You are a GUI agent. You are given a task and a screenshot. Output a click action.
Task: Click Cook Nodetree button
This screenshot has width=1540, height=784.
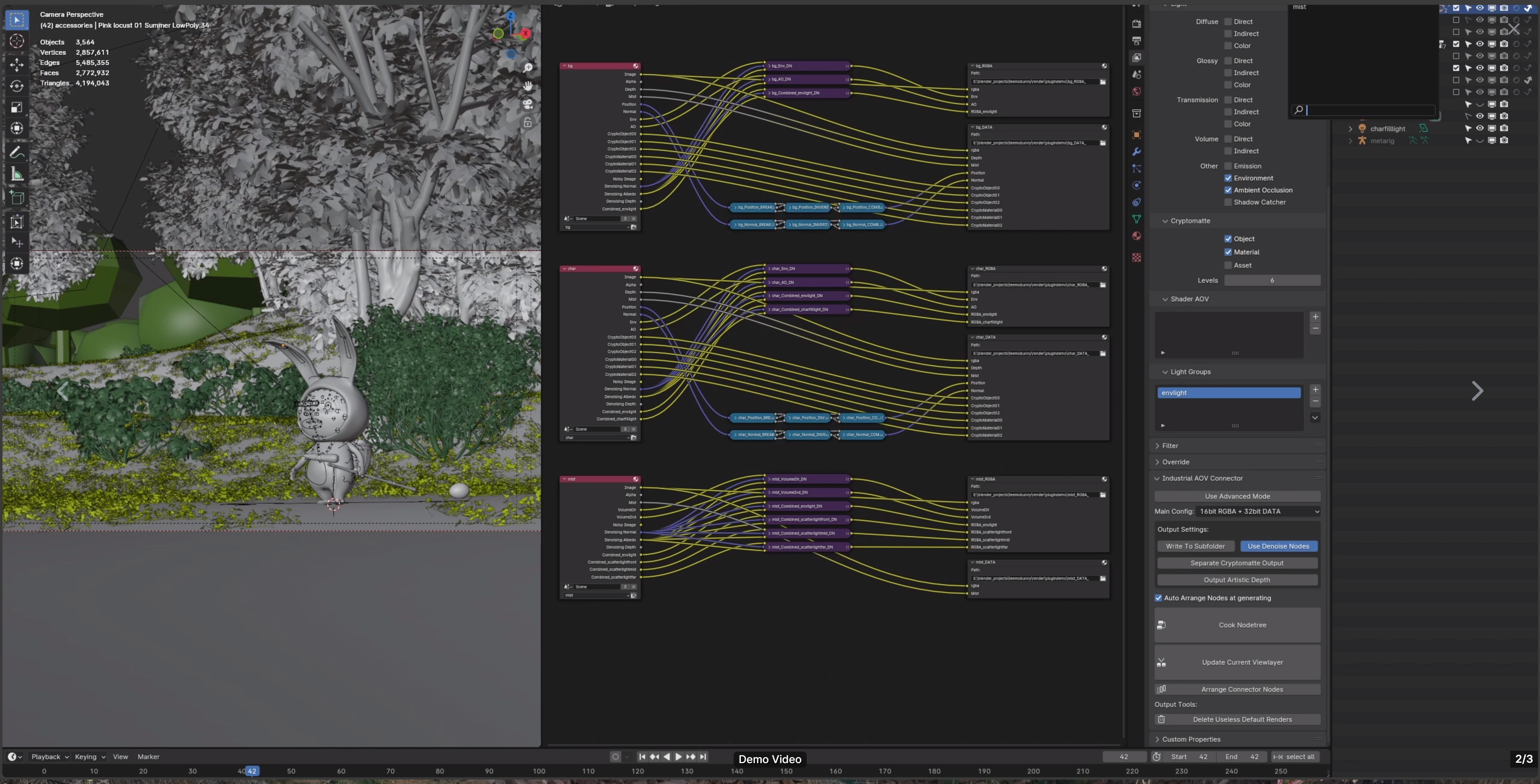click(x=1237, y=625)
